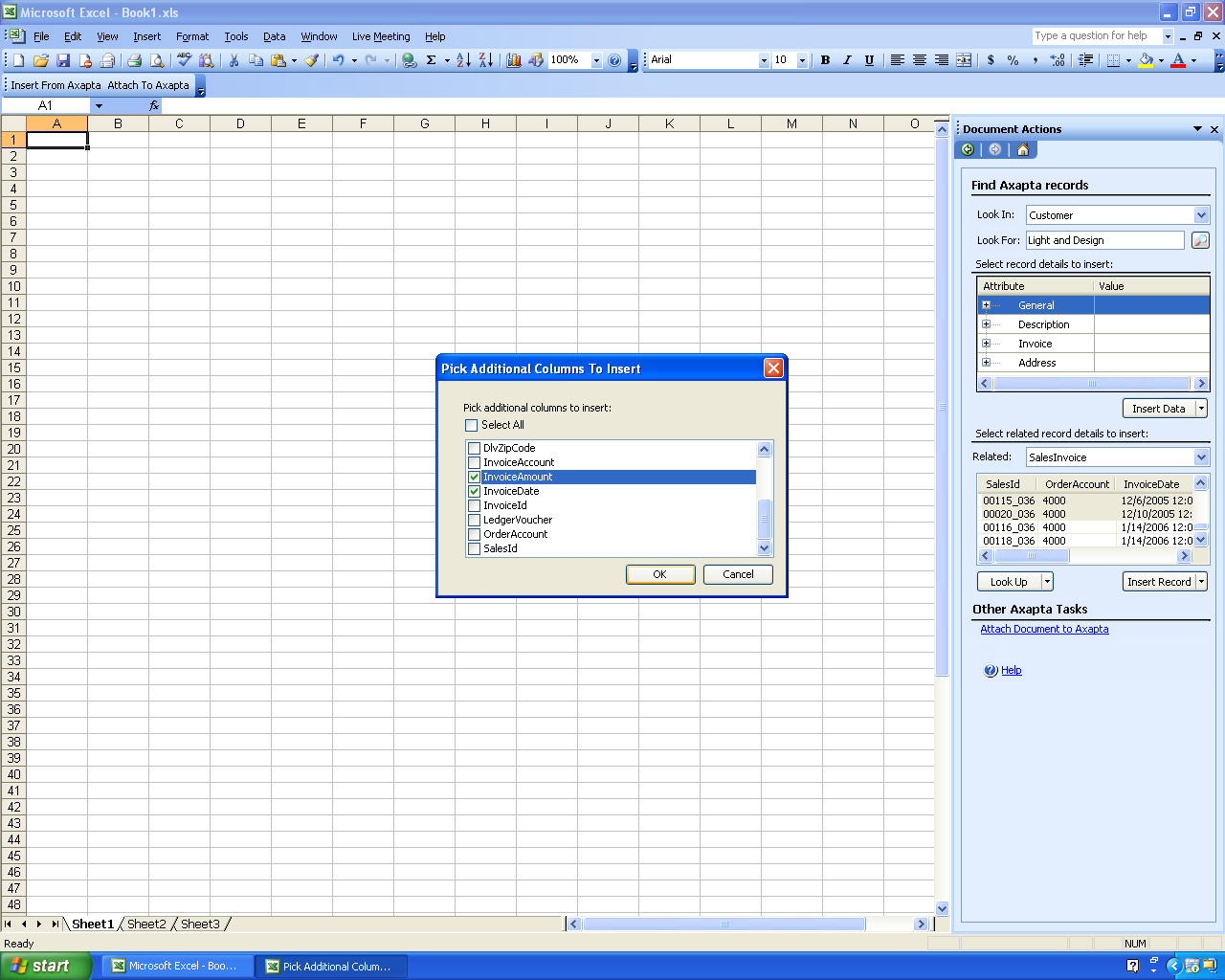Check the InvoiceId column checkbox
1225x980 pixels.
click(x=474, y=505)
